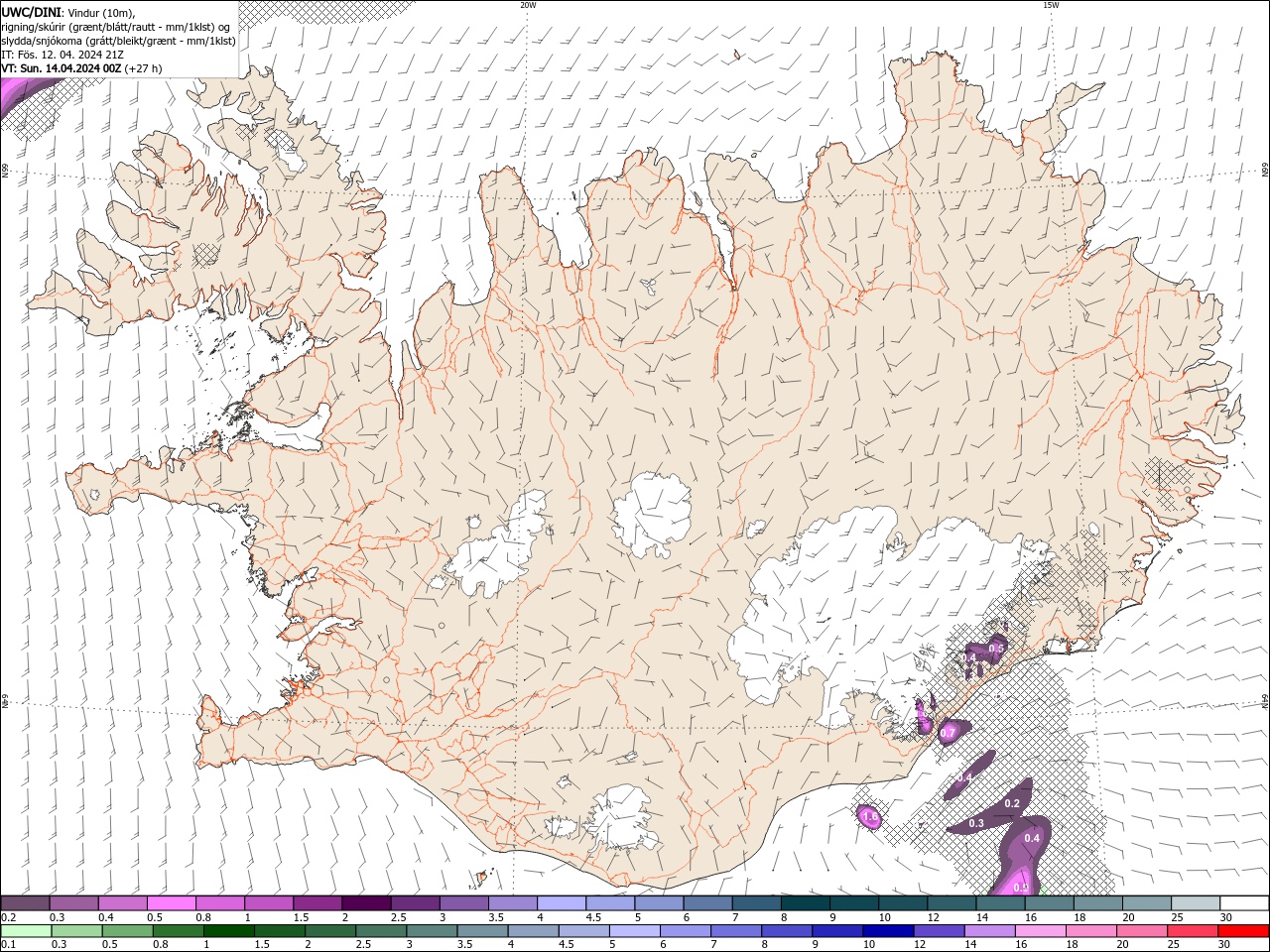Choose the bright pink 0.5 mm snow swatch
1270x952 pixels.
pyautogui.click(x=172, y=903)
